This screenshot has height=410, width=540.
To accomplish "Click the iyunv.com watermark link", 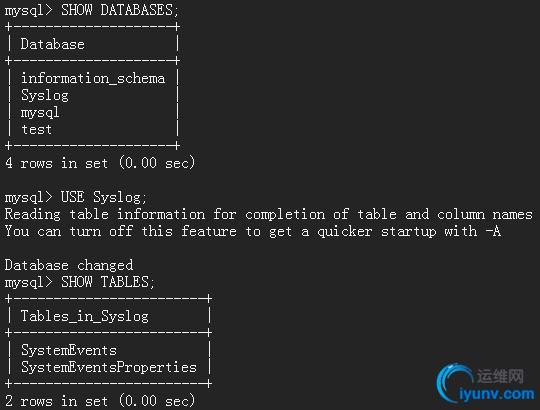I will click(x=497, y=393).
